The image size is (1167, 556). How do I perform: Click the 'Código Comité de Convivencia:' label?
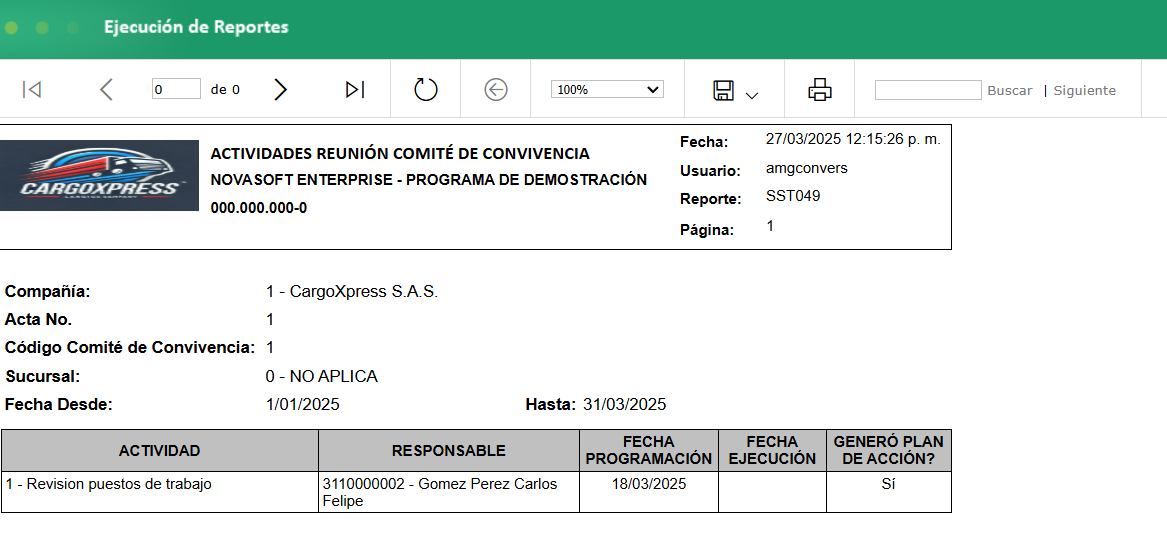coord(130,348)
